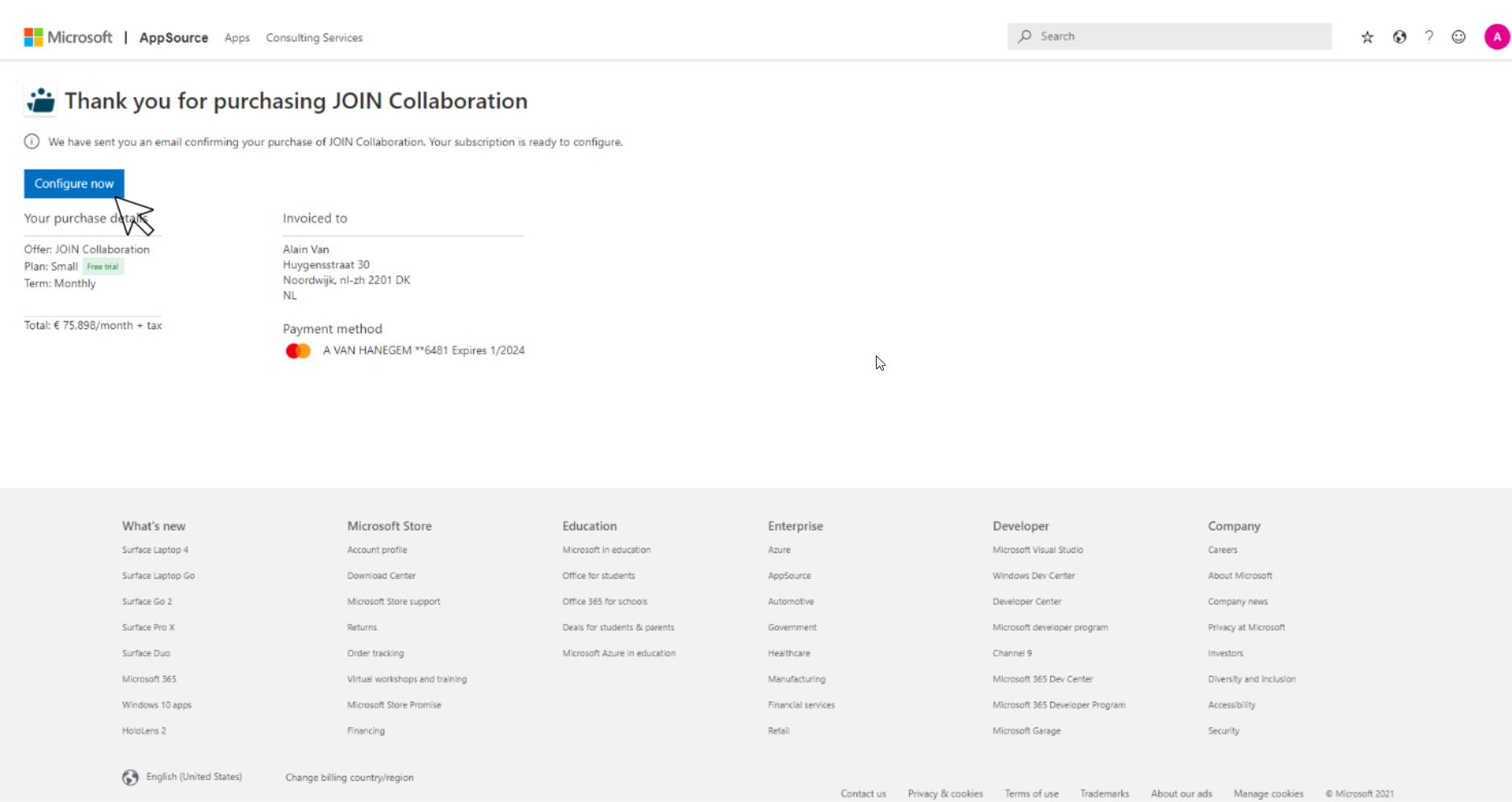Open Manufacturing link
Viewport: 1512px width, 802px height.
797,679
